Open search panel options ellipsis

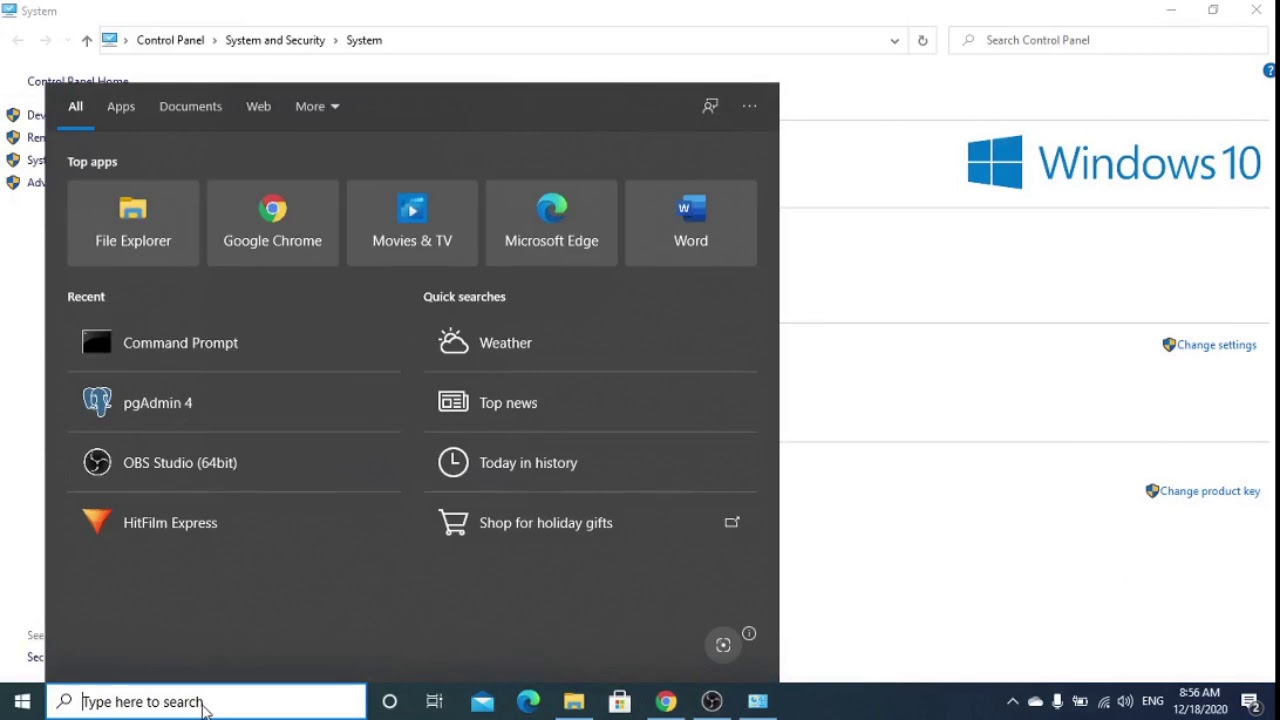(x=749, y=106)
